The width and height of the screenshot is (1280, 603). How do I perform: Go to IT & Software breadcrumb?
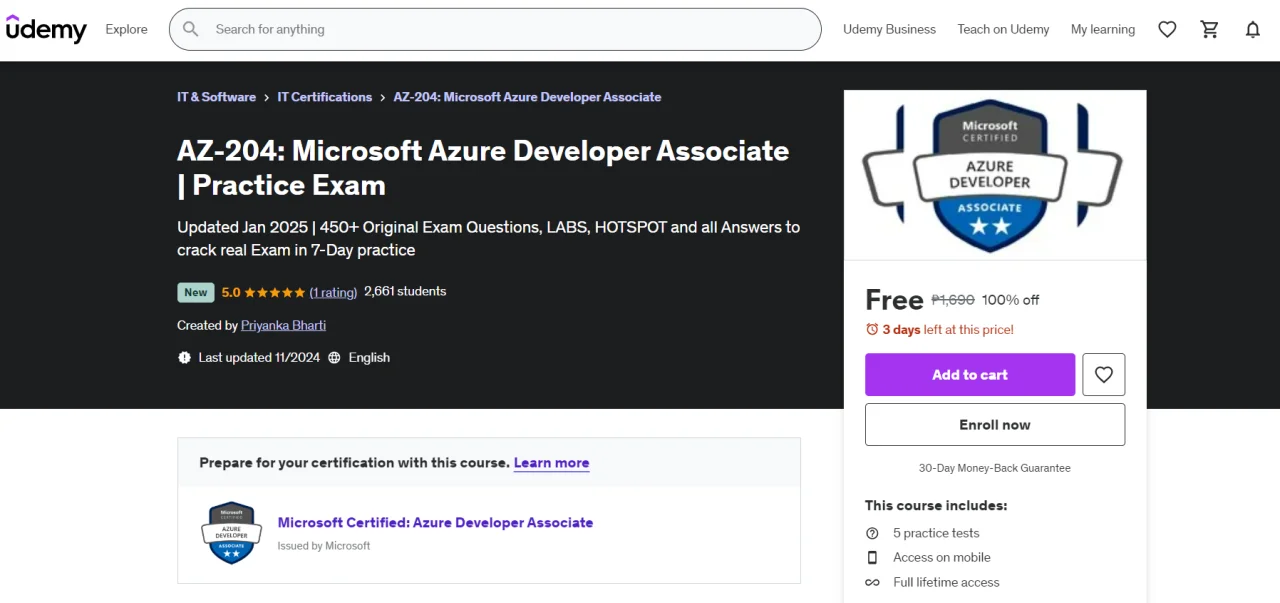click(216, 97)
